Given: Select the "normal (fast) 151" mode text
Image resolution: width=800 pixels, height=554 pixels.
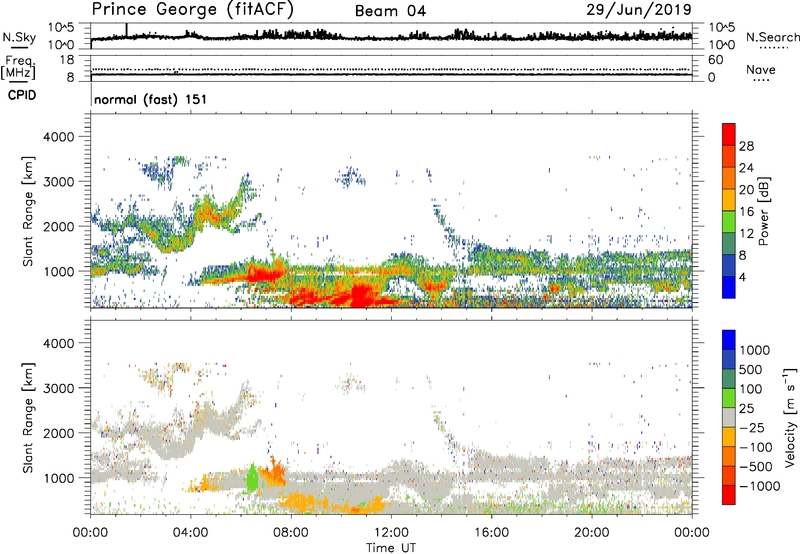Looking at the screenshot, I should (151, 99).
